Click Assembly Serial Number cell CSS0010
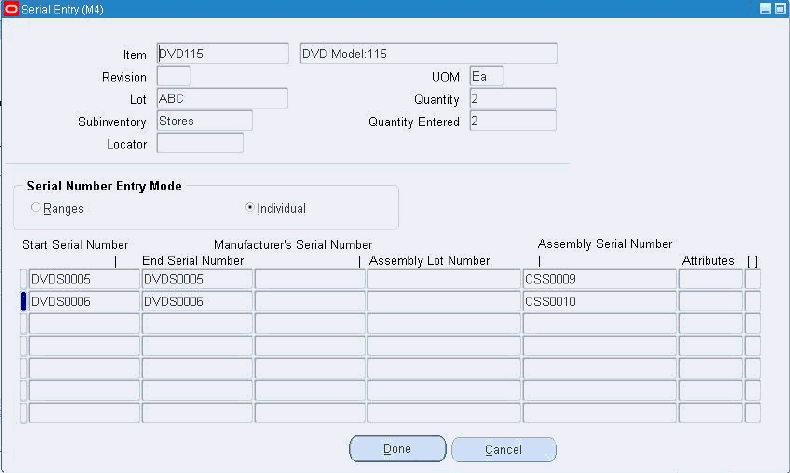The width and height of the screenshot is (790, 473). click(x=600, y=301)
